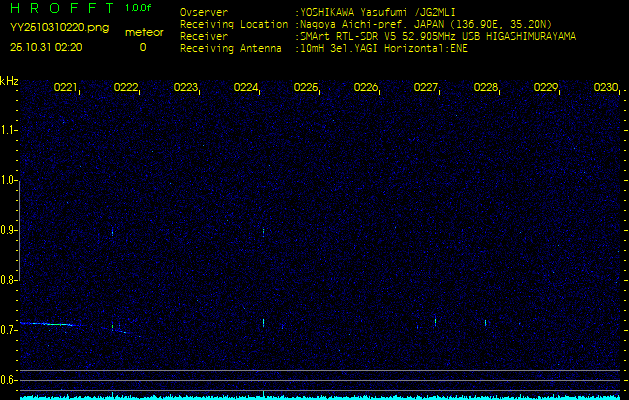
Task: Select the 1.1 frequency axis label
Action: pos(9,130)
